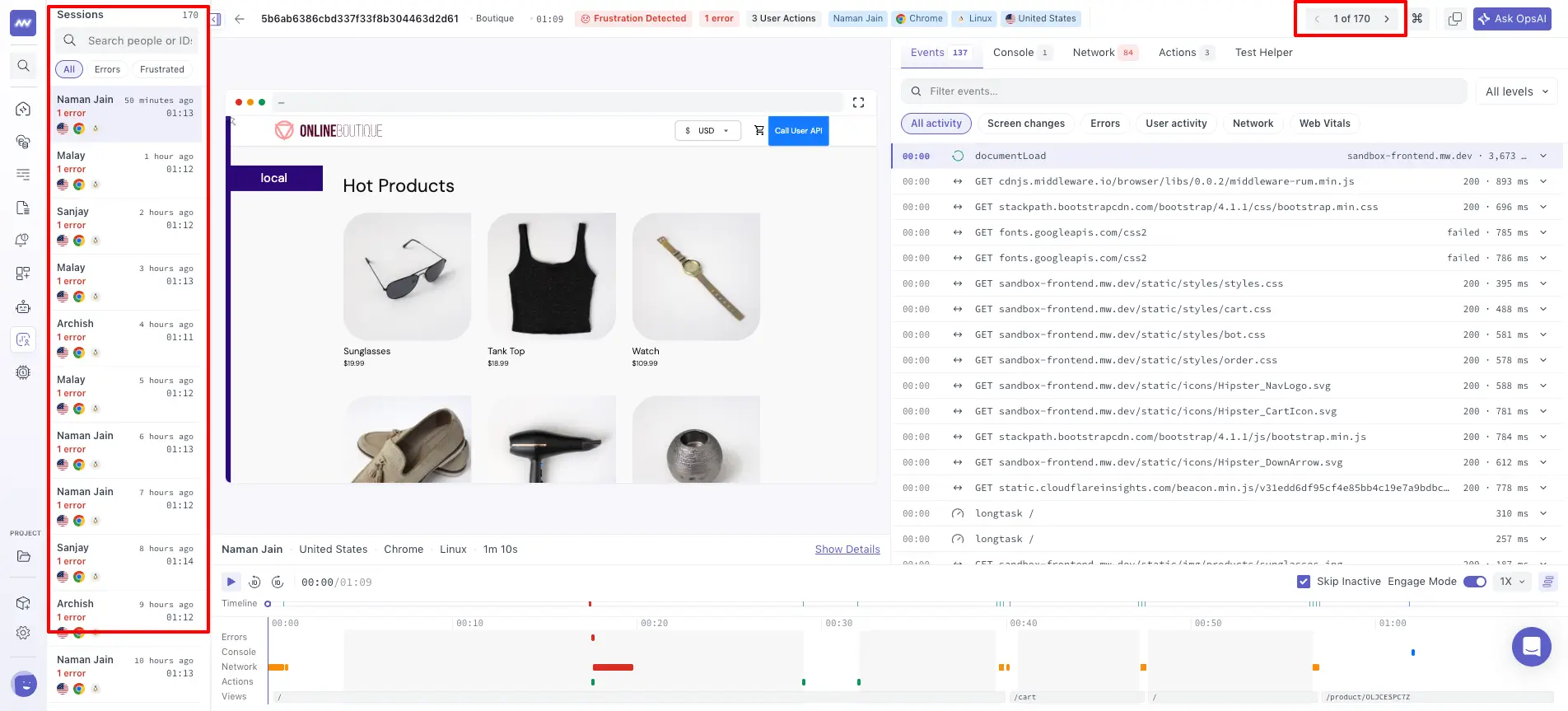Collapse the sessions list panel
The image size is (1568, 711).
[216, 19]
